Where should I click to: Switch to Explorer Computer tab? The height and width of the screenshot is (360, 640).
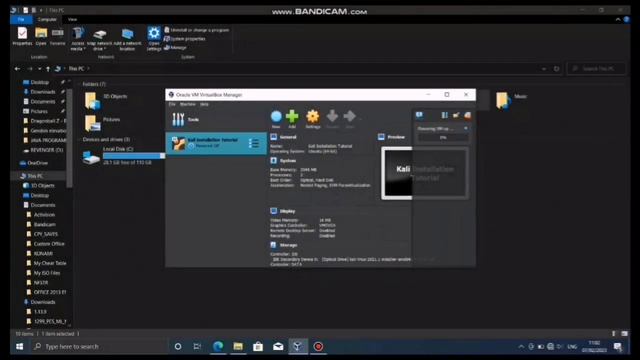[47, 19]
